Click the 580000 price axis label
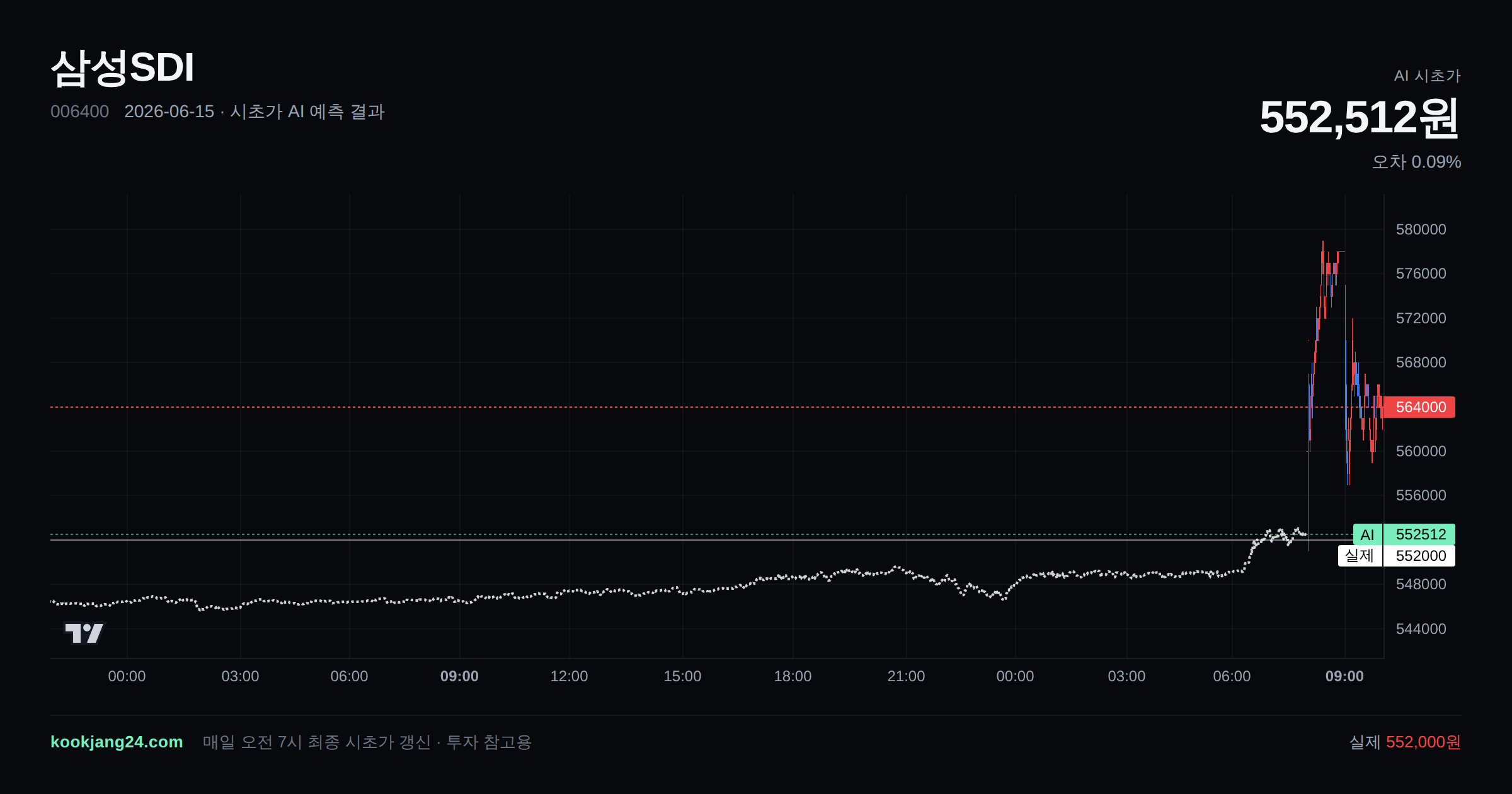Viewport: 1512px width, 794px height. (x=1421, y=229)
